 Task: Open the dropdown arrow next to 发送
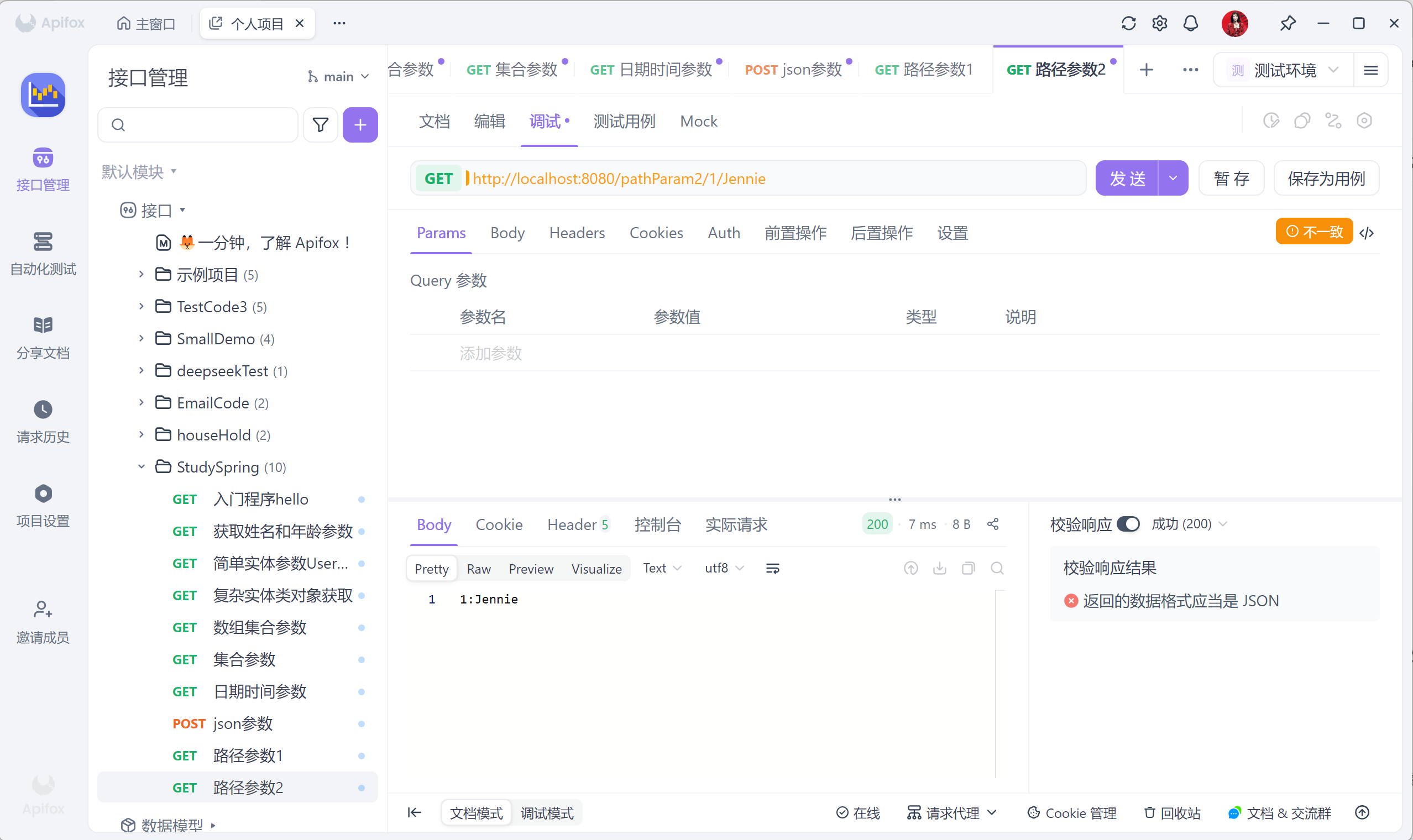tap(1173, 179)
